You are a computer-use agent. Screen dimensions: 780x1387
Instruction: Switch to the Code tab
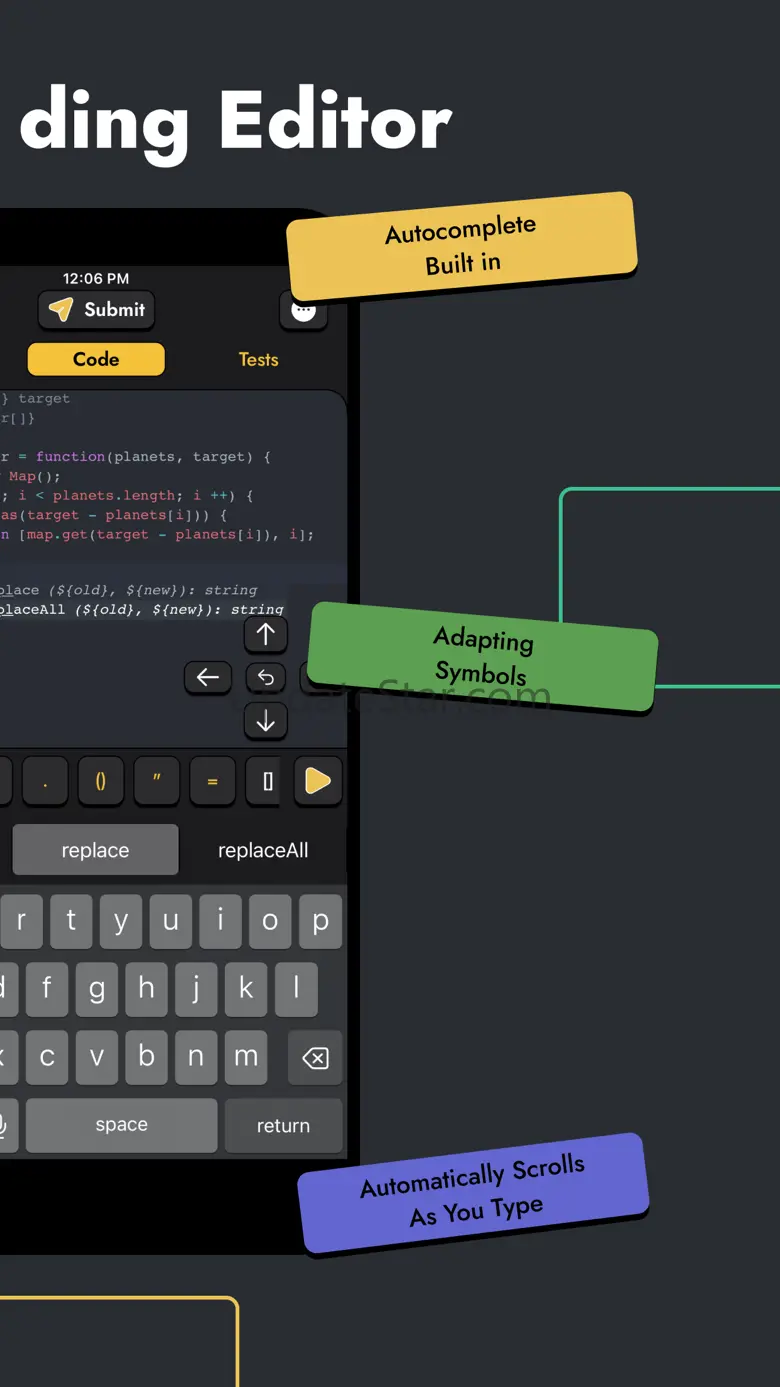(x=96, y=359)
